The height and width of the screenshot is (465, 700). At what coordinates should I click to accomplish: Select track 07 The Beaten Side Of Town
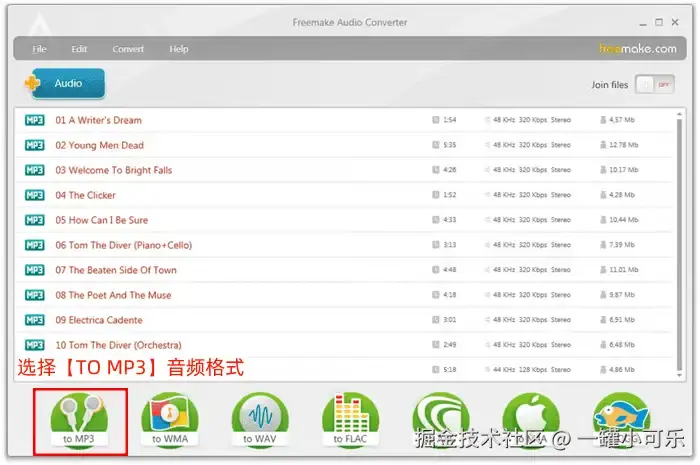click(344, 270)
